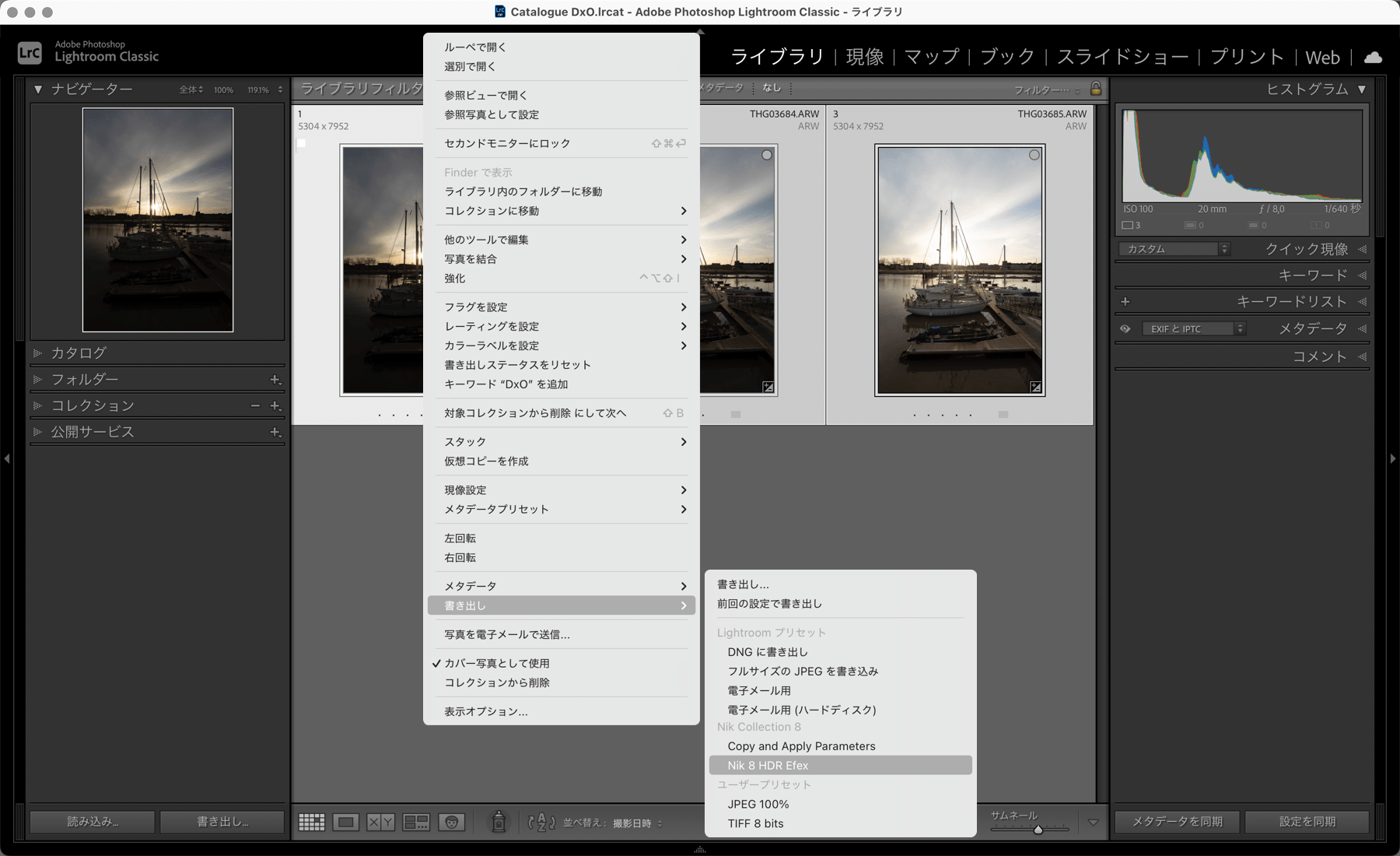Switch to the 現像 module tab
The image size is (1400, 856).
(865, 57)
